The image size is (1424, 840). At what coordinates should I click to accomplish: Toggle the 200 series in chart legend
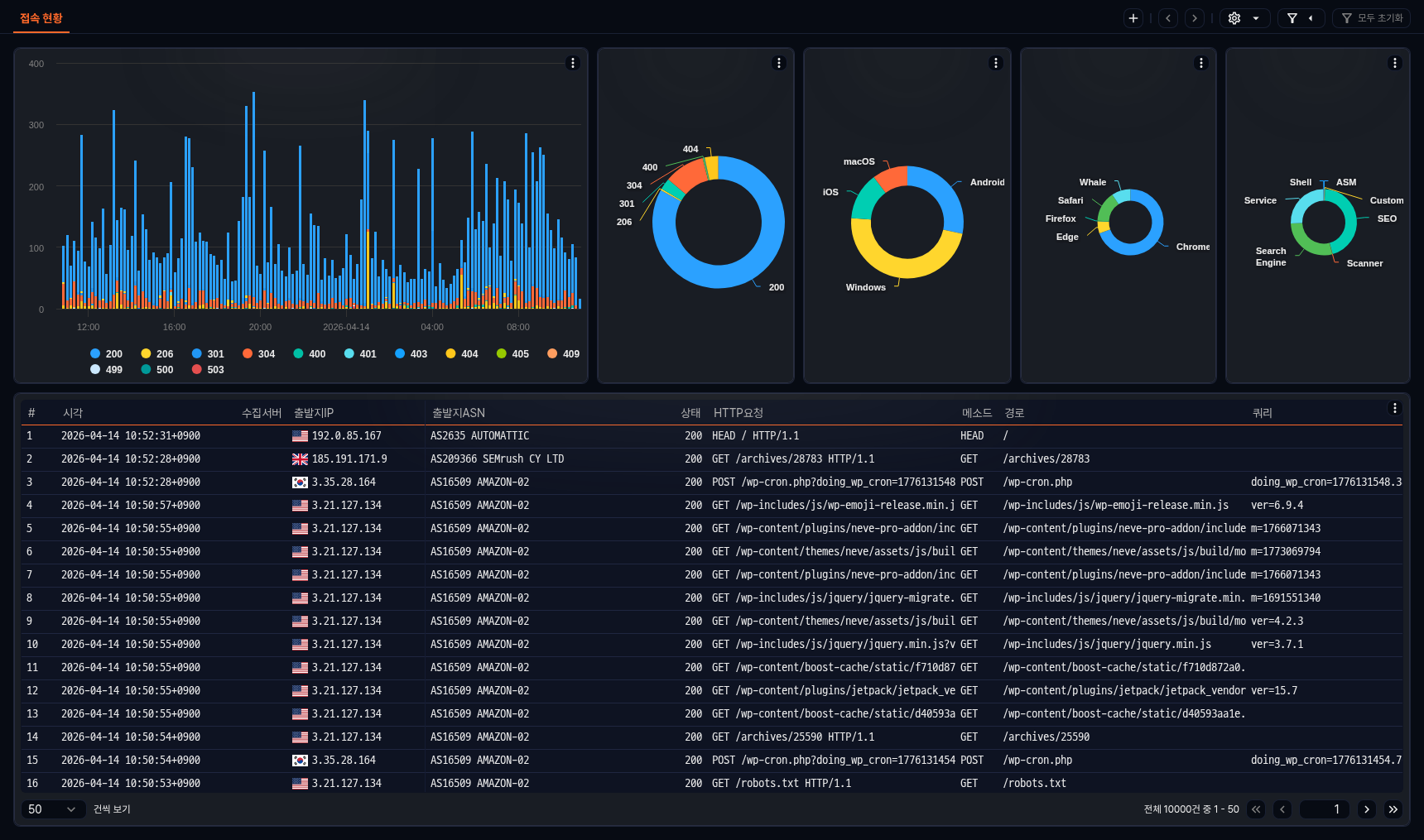pyautogui.click(x=106, y=353)
